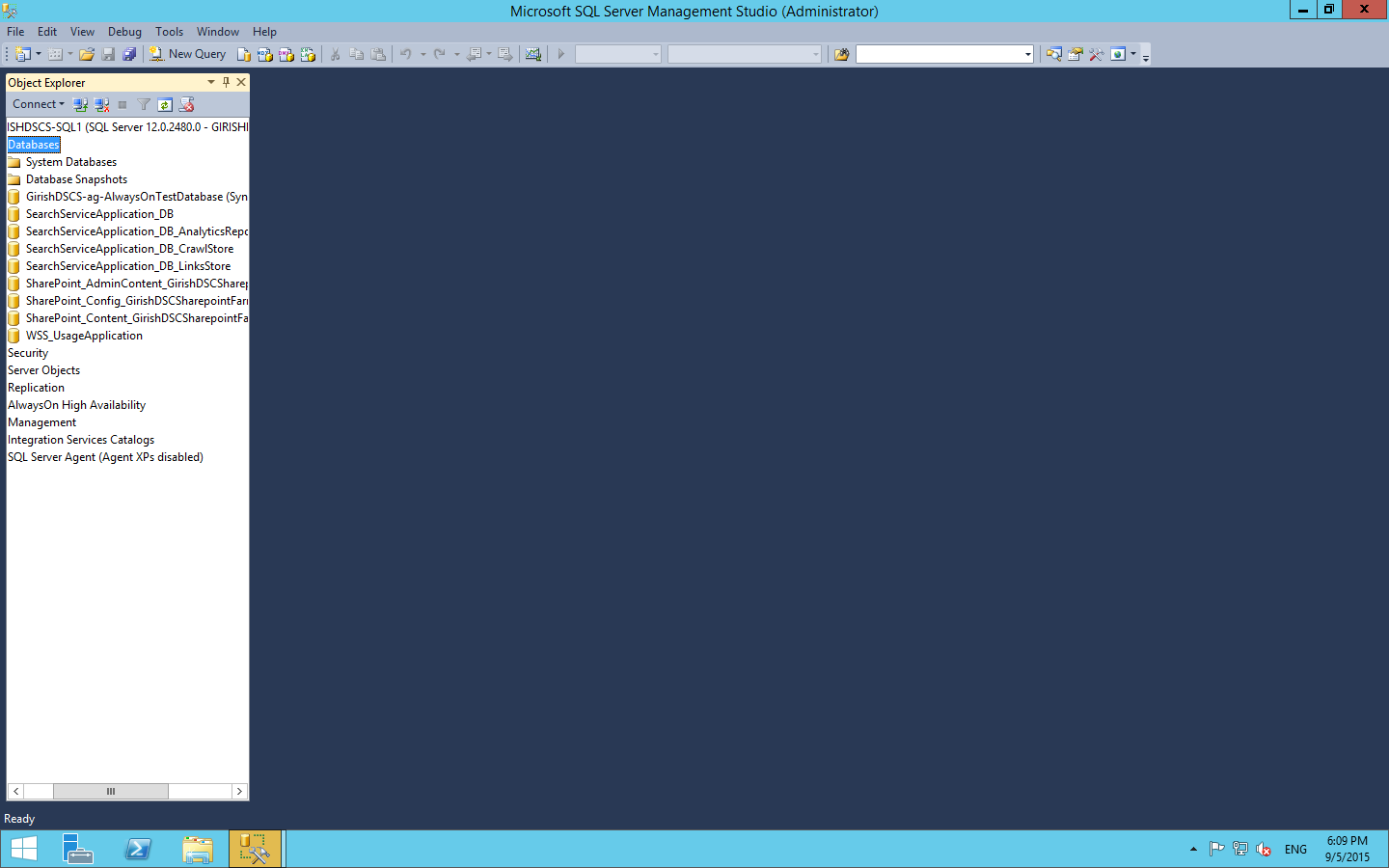1389x868 pixels.
Task: Click the Solution Explorer magnifier window icon
Action: point(1053,54)
